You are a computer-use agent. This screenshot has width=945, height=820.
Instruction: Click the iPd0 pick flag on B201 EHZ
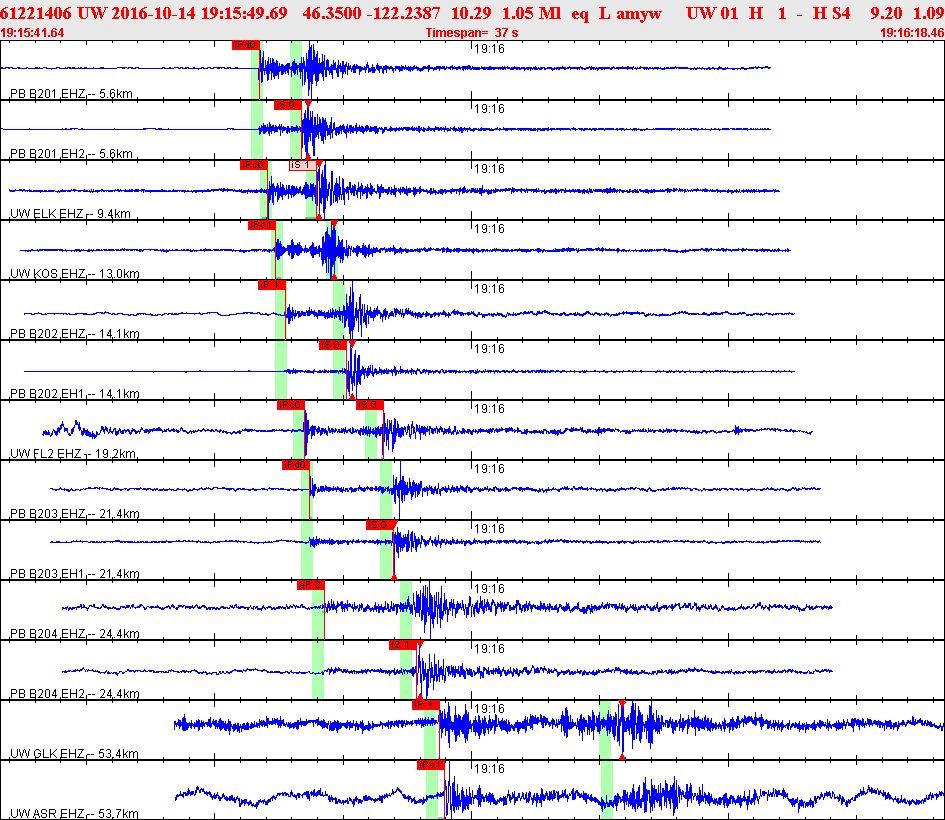(x=245, y=45)
